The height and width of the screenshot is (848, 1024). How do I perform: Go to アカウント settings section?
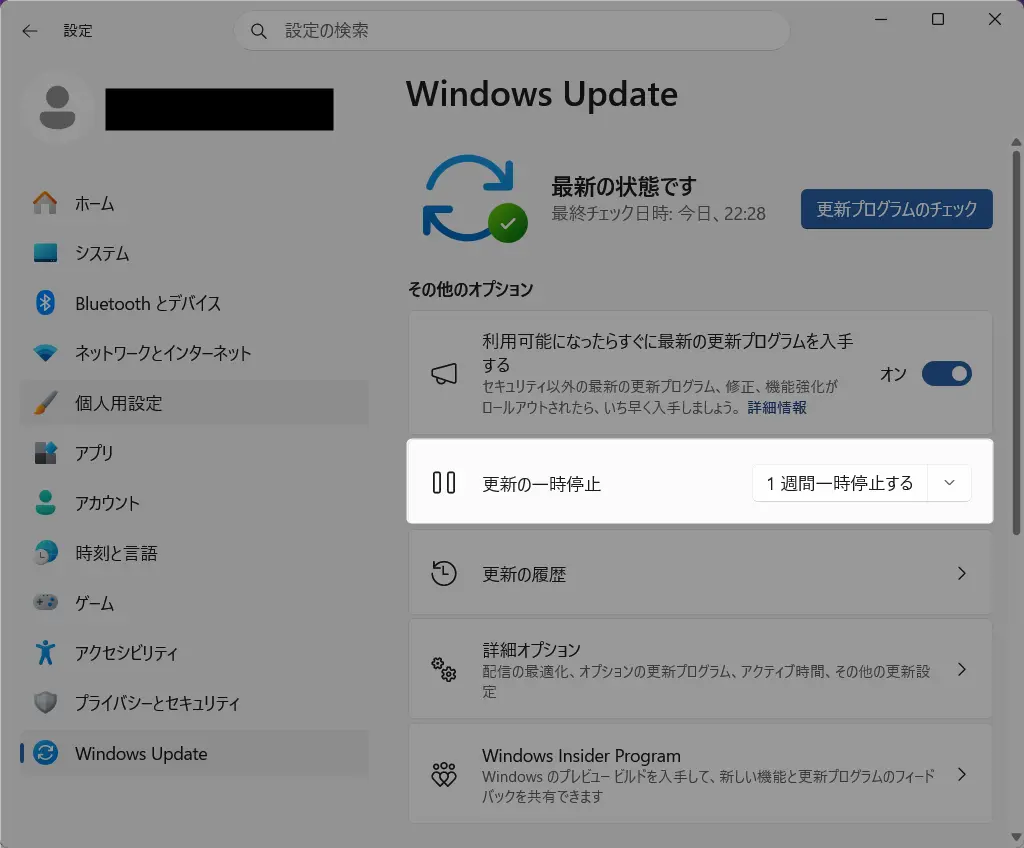(107, 503)
